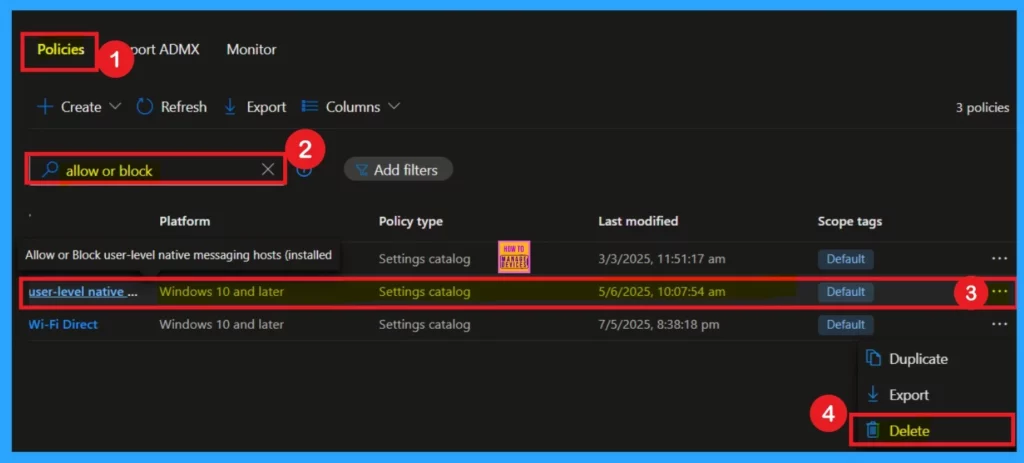Image resolution: width=1024 pixels, height=463 pixels.
Task: Export policies using toolbar Export label
Action: pos(266,107)
